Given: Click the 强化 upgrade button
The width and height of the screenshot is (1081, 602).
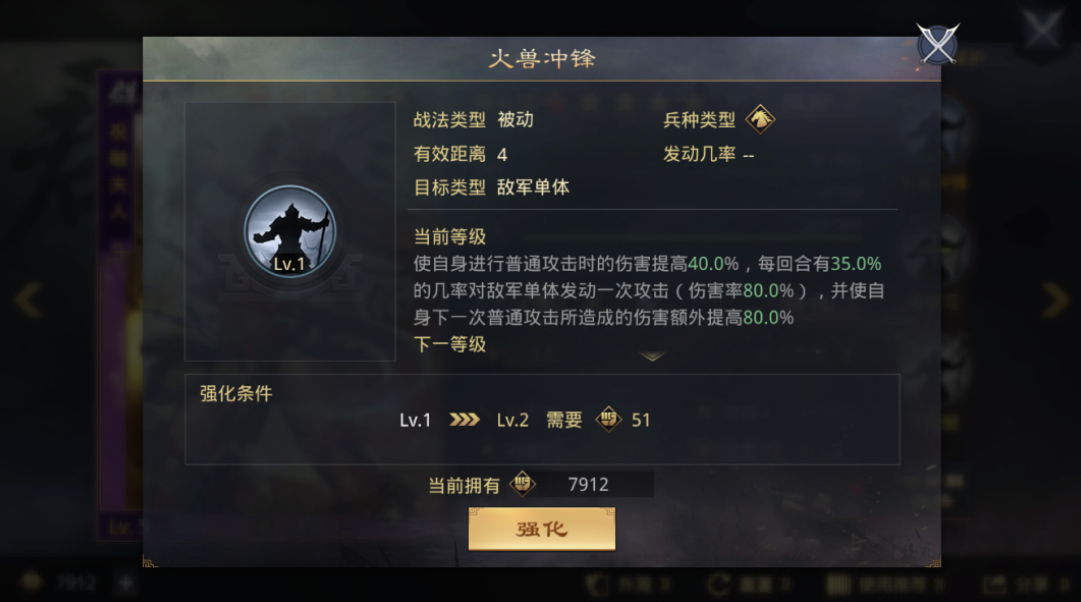Looking at the screenshot, I should pos(542,529).
